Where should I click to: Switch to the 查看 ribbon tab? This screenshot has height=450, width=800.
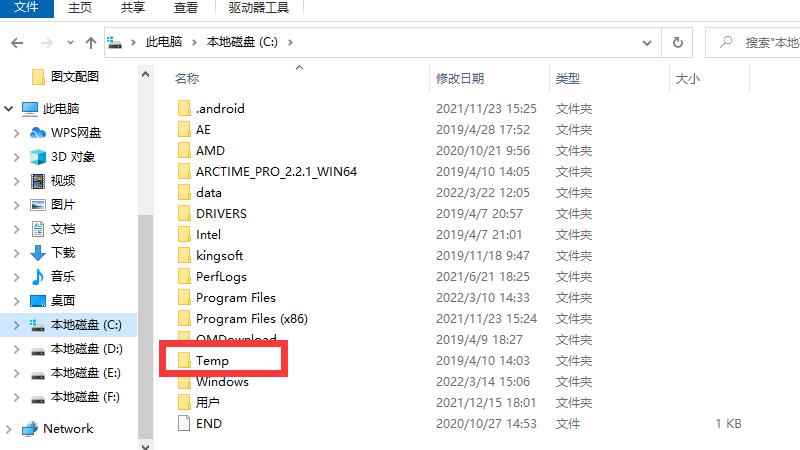tap(186, 8)
